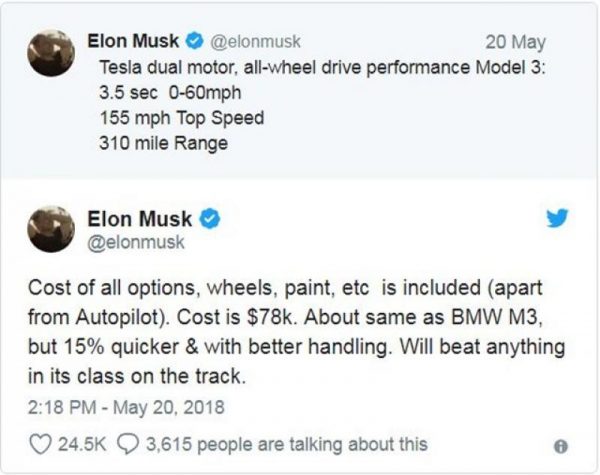Screen dimensions: 600x475
Task: Click the Twitter bird logo icon
Action: 557,218
